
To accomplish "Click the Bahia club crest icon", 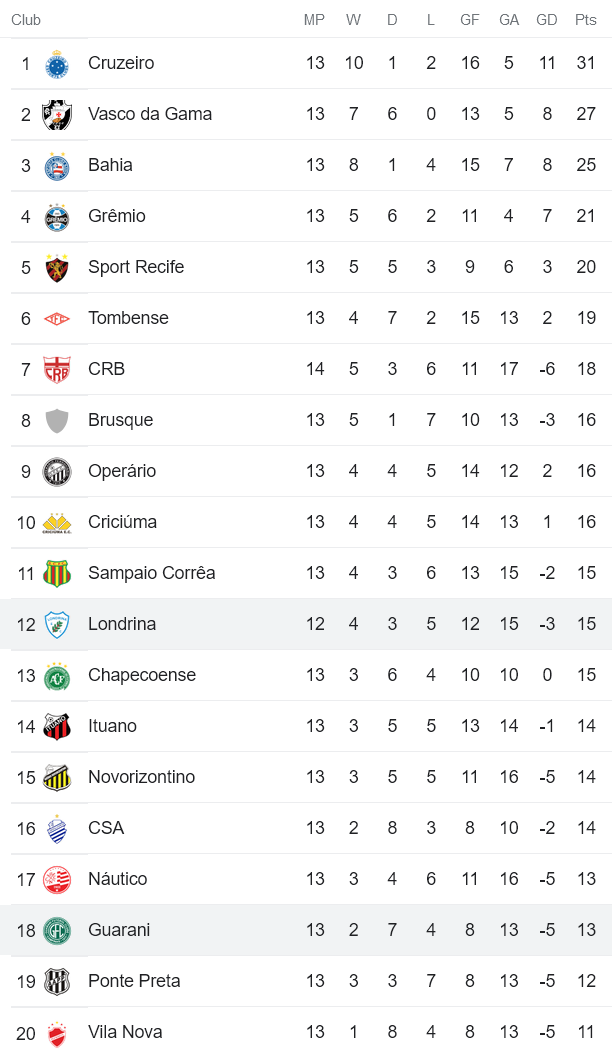I will (x=57, y=166).
